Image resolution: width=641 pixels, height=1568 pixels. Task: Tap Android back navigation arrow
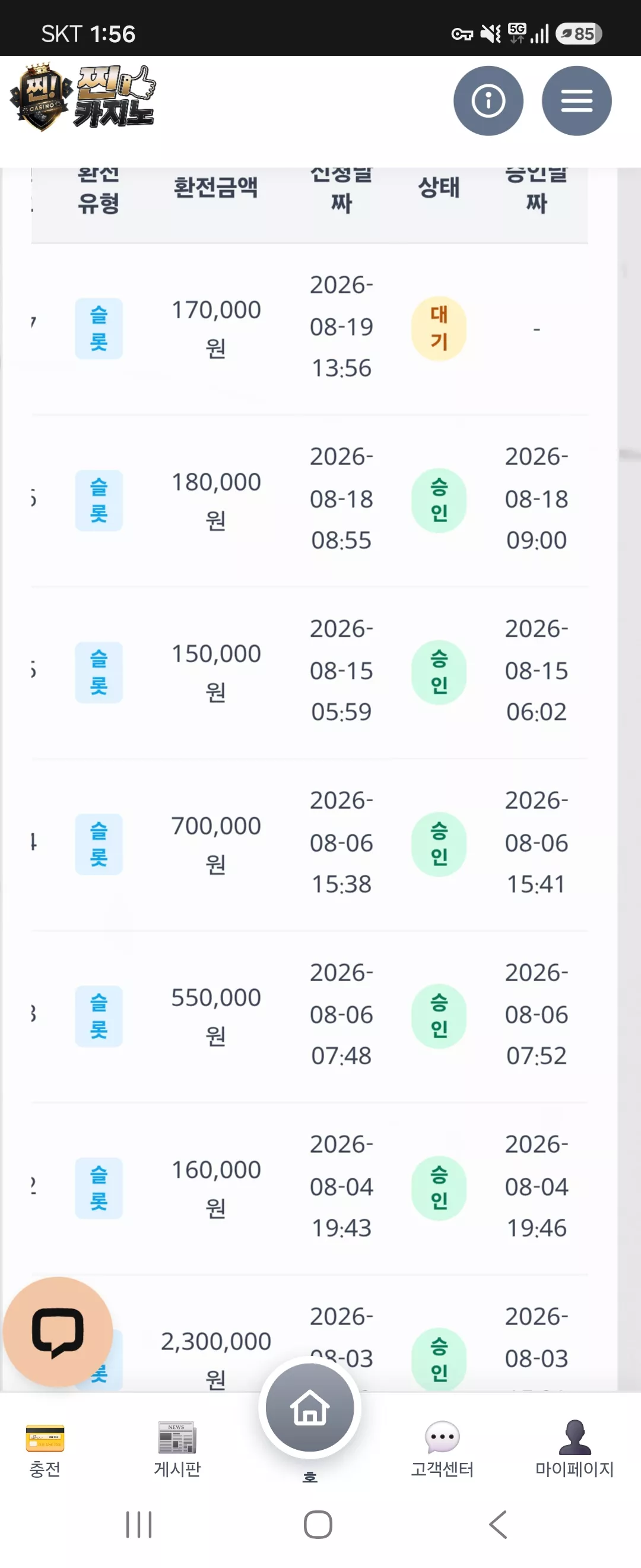click(498, 1524)
